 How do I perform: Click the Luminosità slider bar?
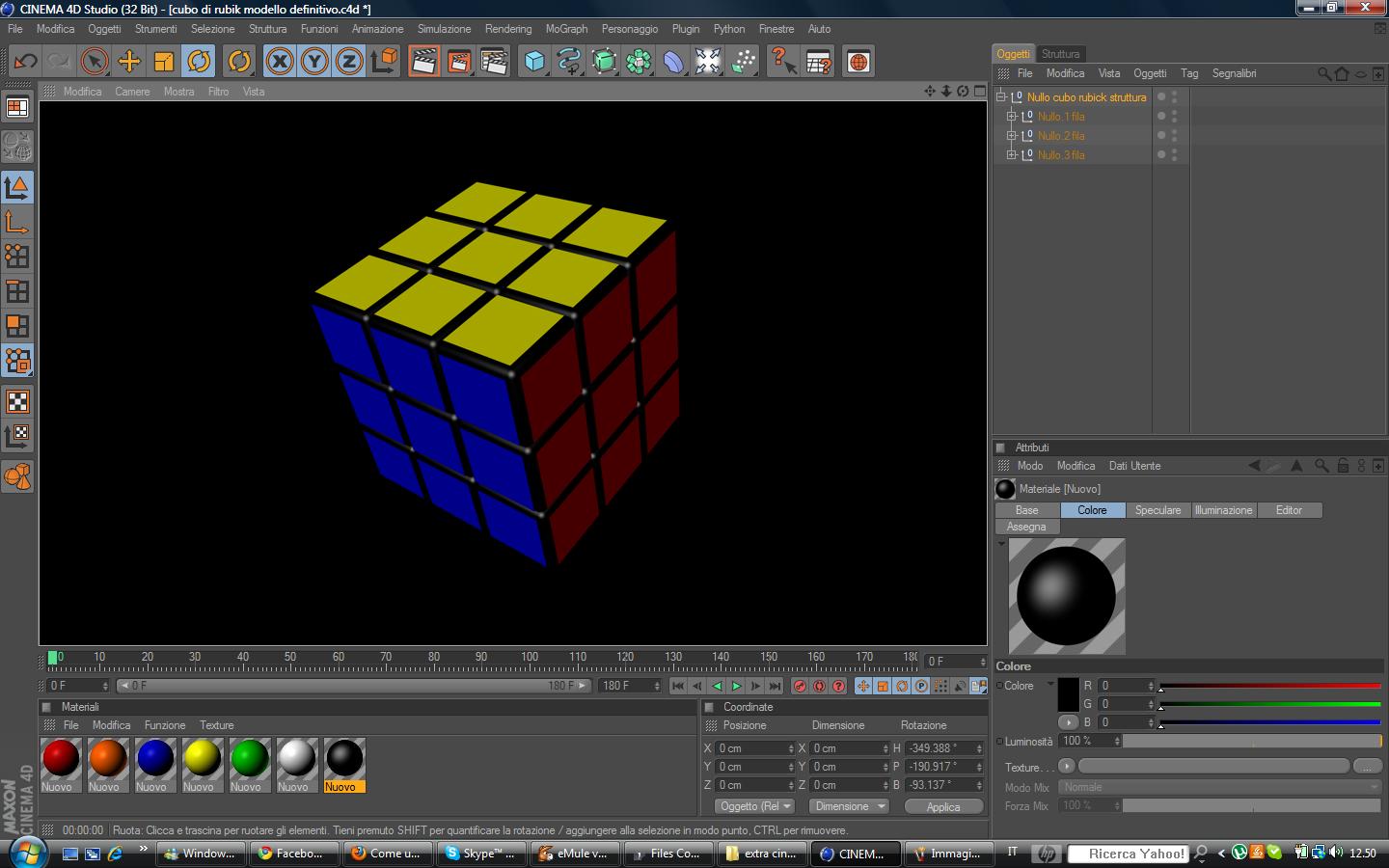coord(1252,742)
